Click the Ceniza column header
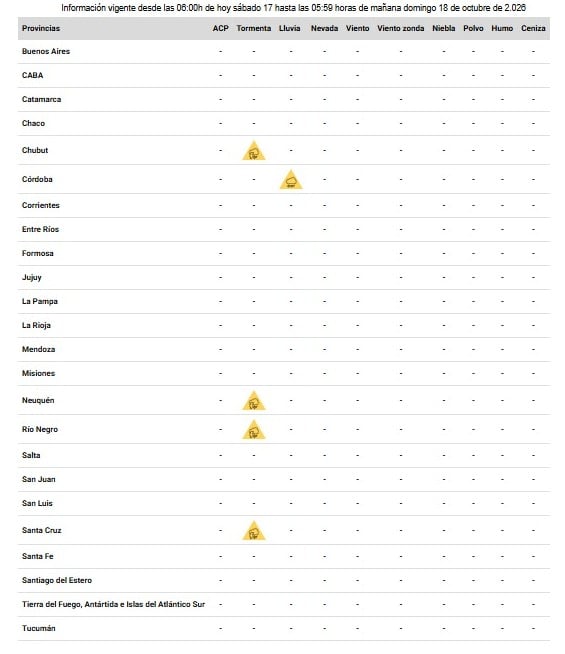The width and height of the screenshot is (565, 654). tap(533, 28)
